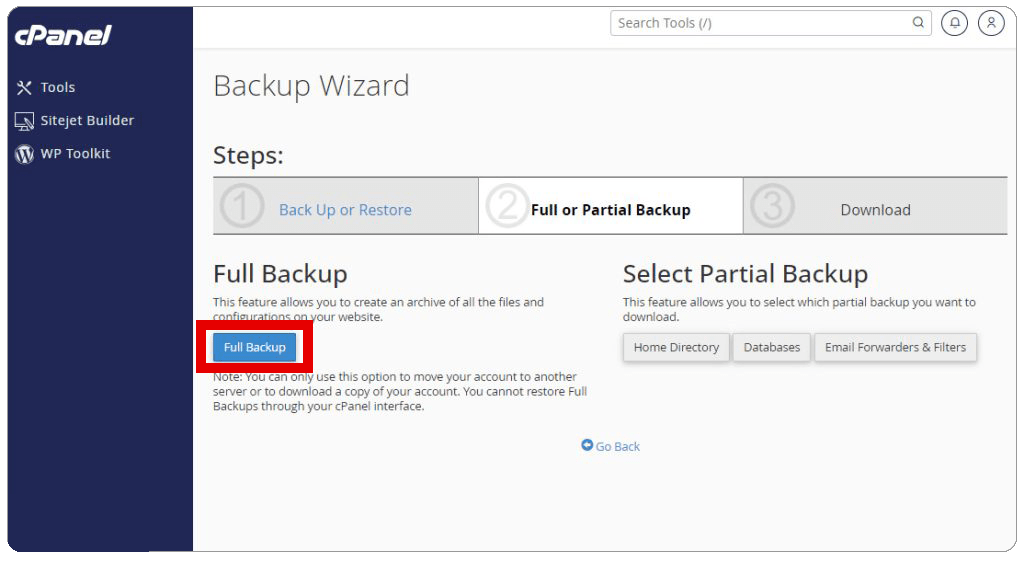Image resolution: width=1024 pixels, height=563 pixels.
Task: Open Sitejet Builder from sidebar
Action: [87, 121]
